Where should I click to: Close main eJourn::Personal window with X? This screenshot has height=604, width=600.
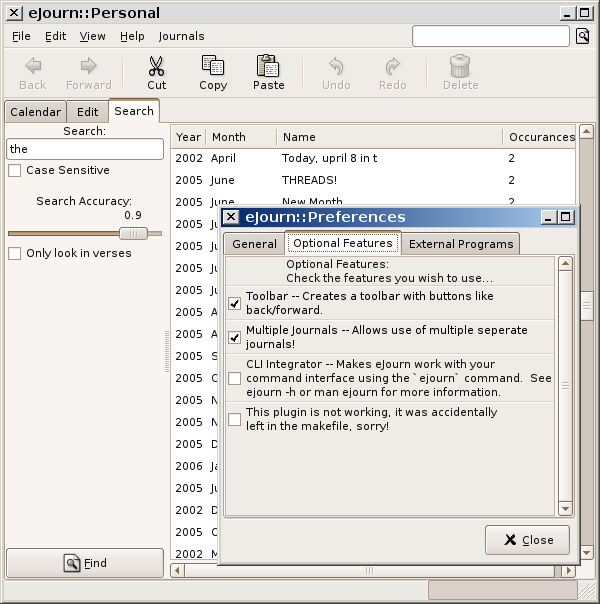tap(14, 13)
